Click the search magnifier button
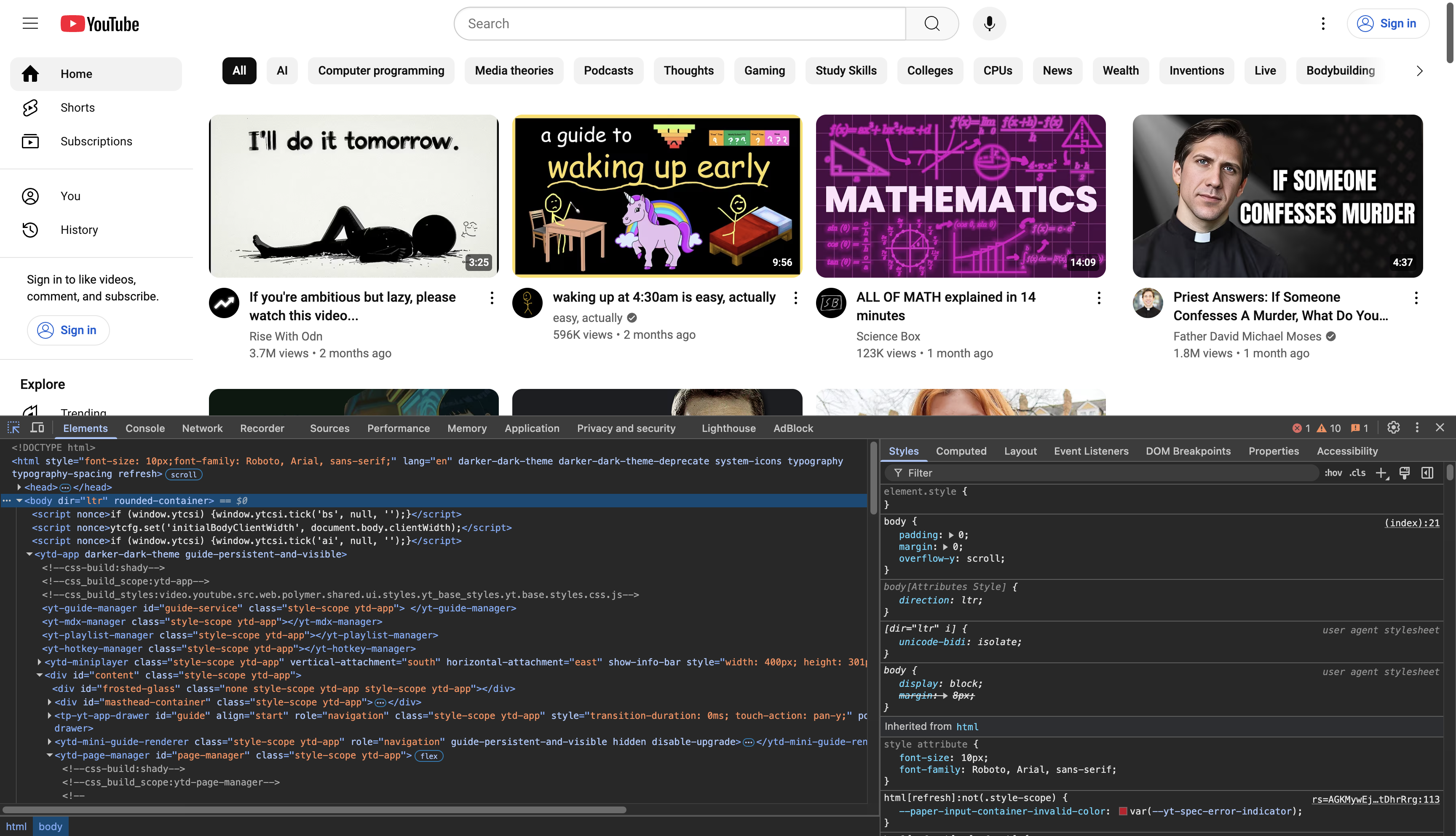1456x836 pixels. (x=932, y=24)
